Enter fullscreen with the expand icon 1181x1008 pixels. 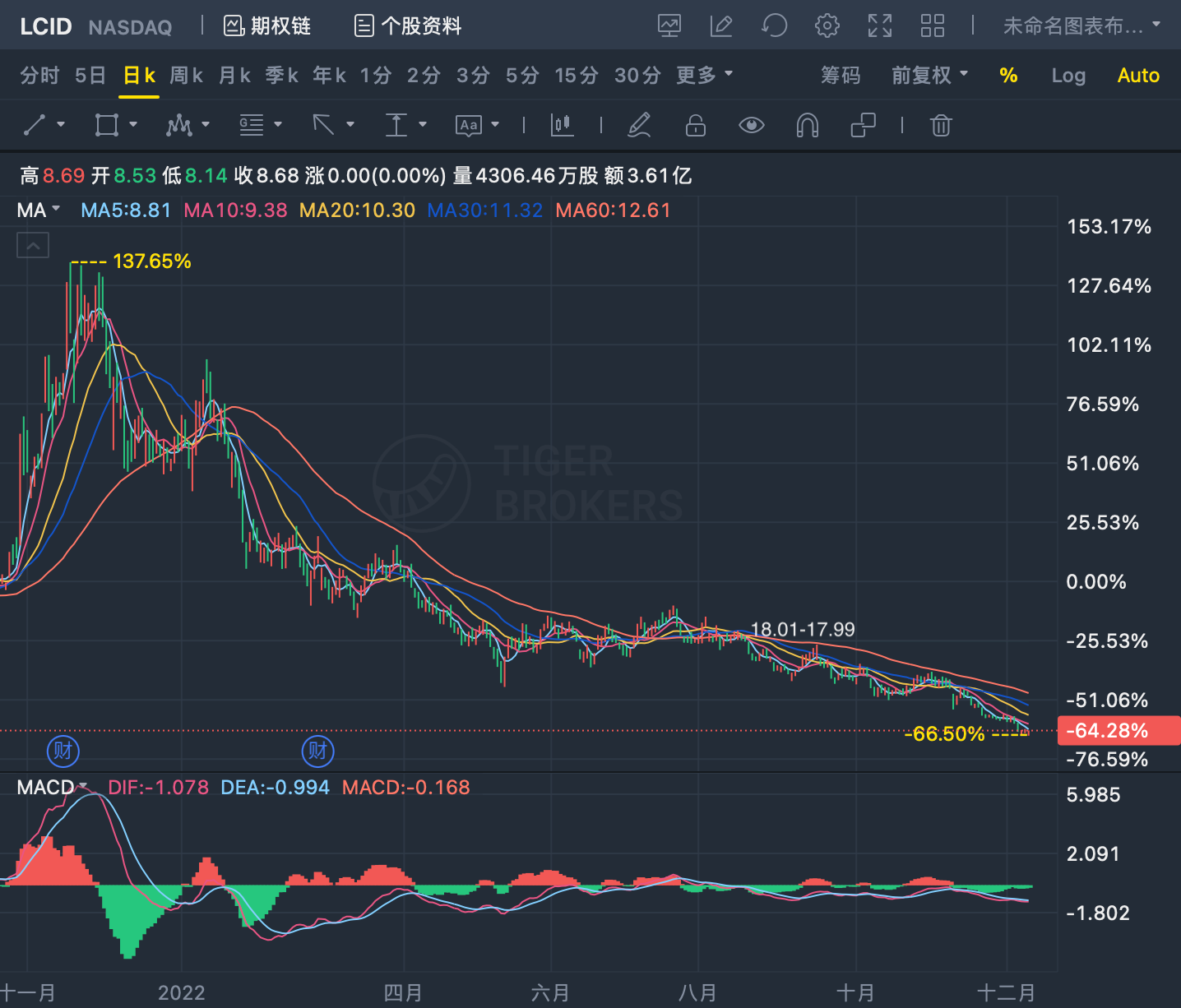tap(880, 26)
